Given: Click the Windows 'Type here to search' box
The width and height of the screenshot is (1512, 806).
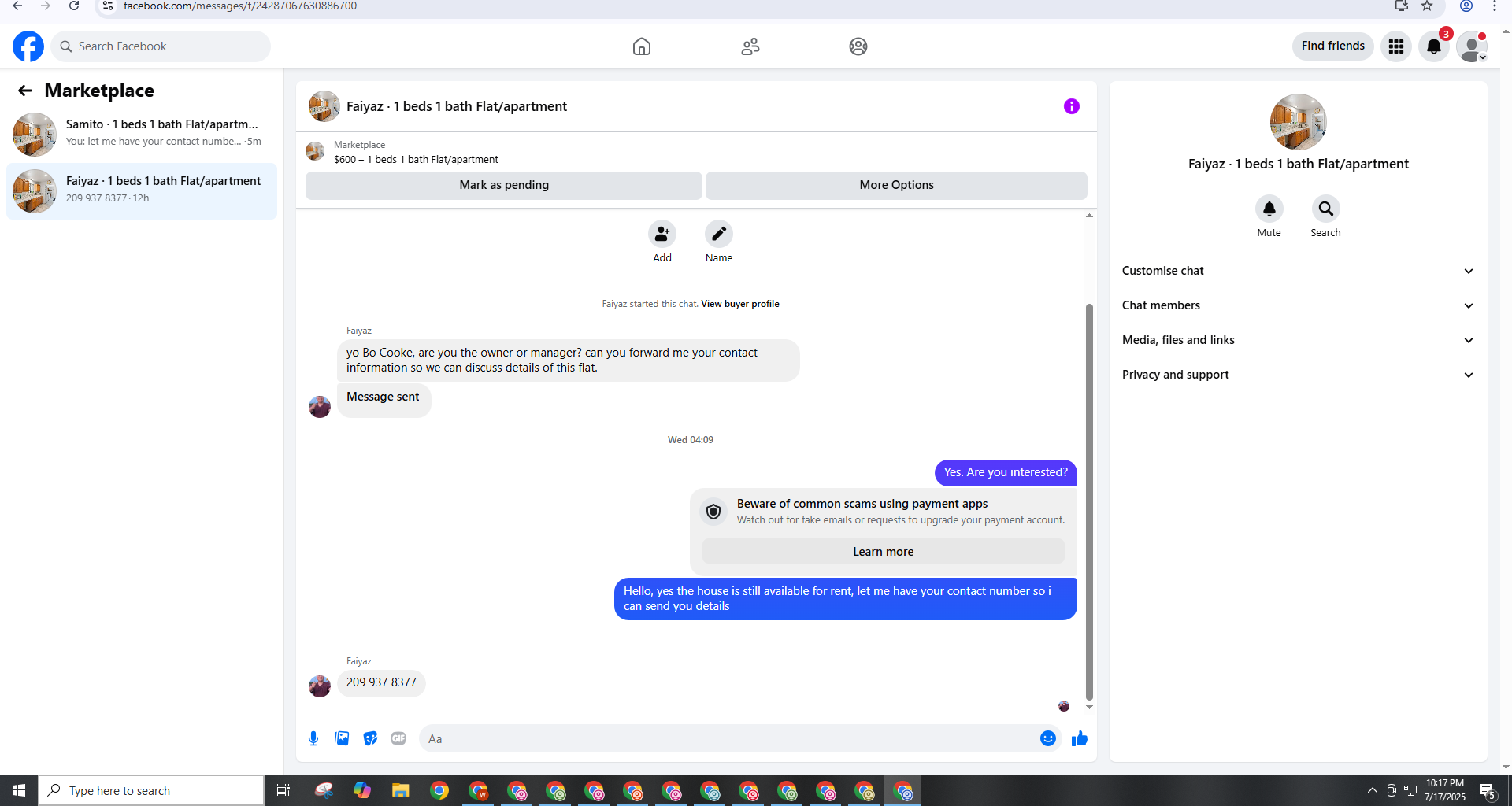Looking at the screenshot, I should coord(151,790).
